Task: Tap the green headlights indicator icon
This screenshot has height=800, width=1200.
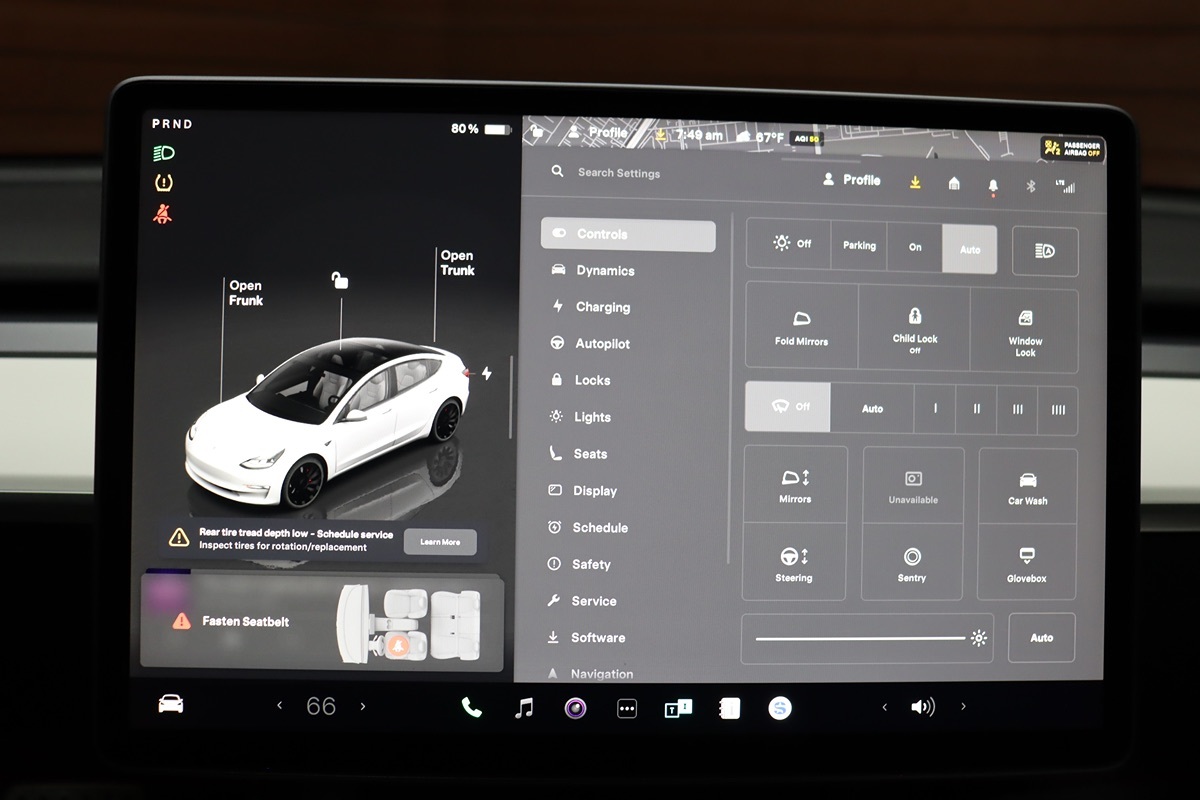Action: pyautogui.click(x=163, y=153)
